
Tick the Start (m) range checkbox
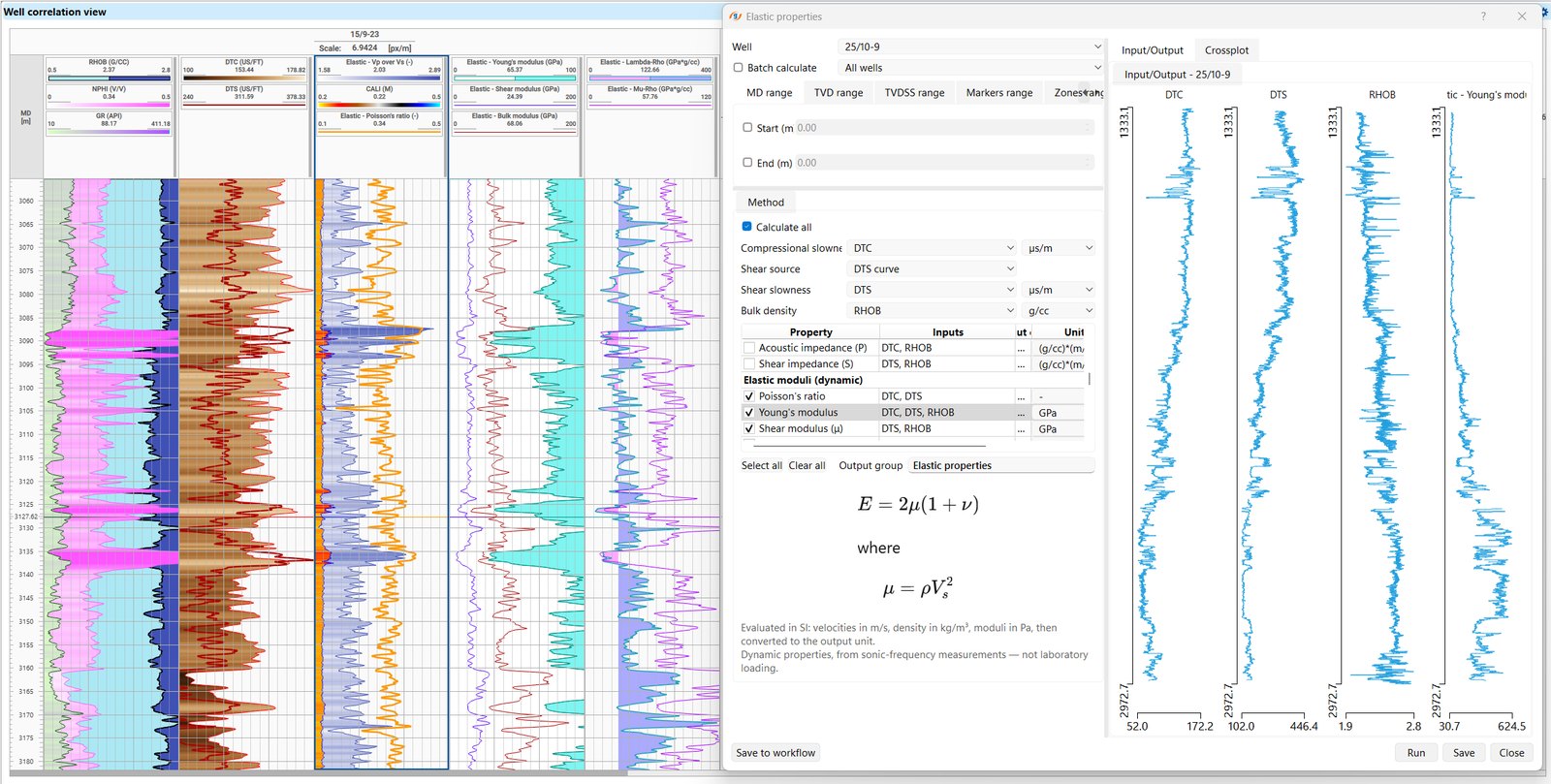pos(747,127)
